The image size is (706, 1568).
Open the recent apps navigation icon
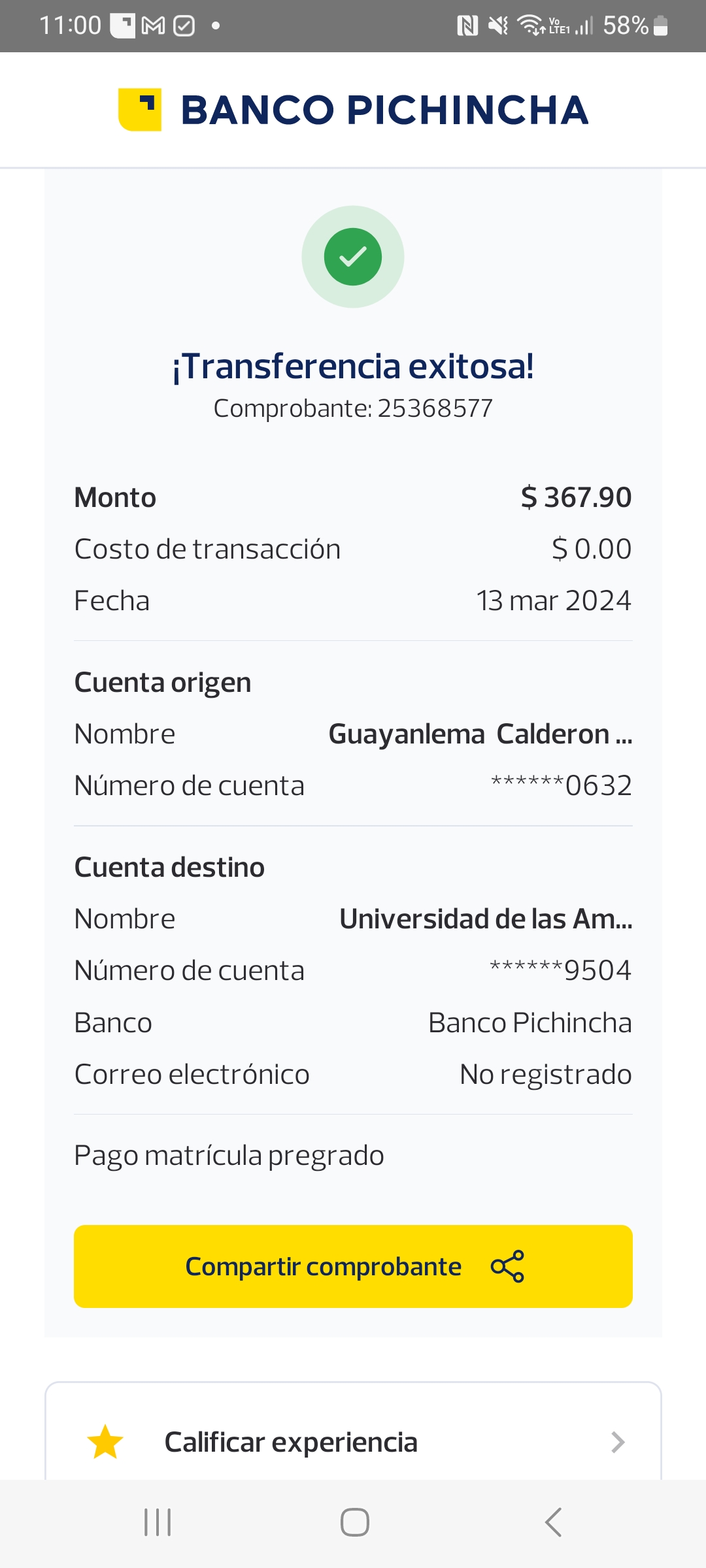(x=158, y=1522)
